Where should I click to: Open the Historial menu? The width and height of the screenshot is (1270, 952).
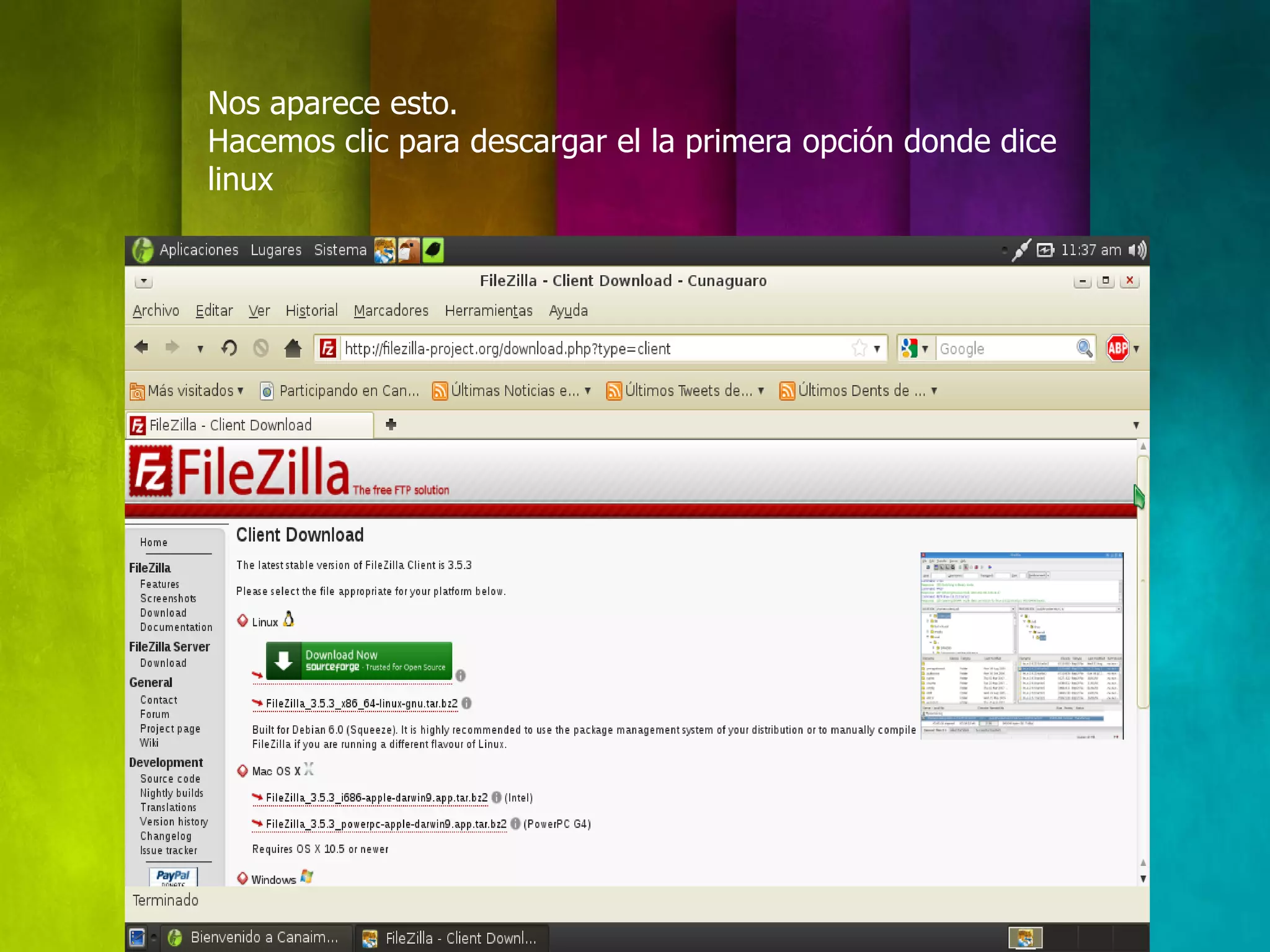[311, 311]
